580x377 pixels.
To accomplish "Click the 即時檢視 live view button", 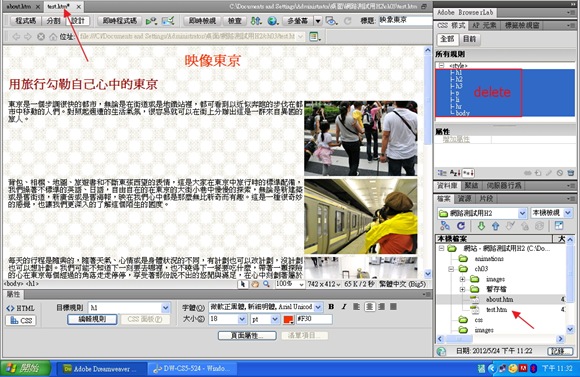I will point(202,21).
